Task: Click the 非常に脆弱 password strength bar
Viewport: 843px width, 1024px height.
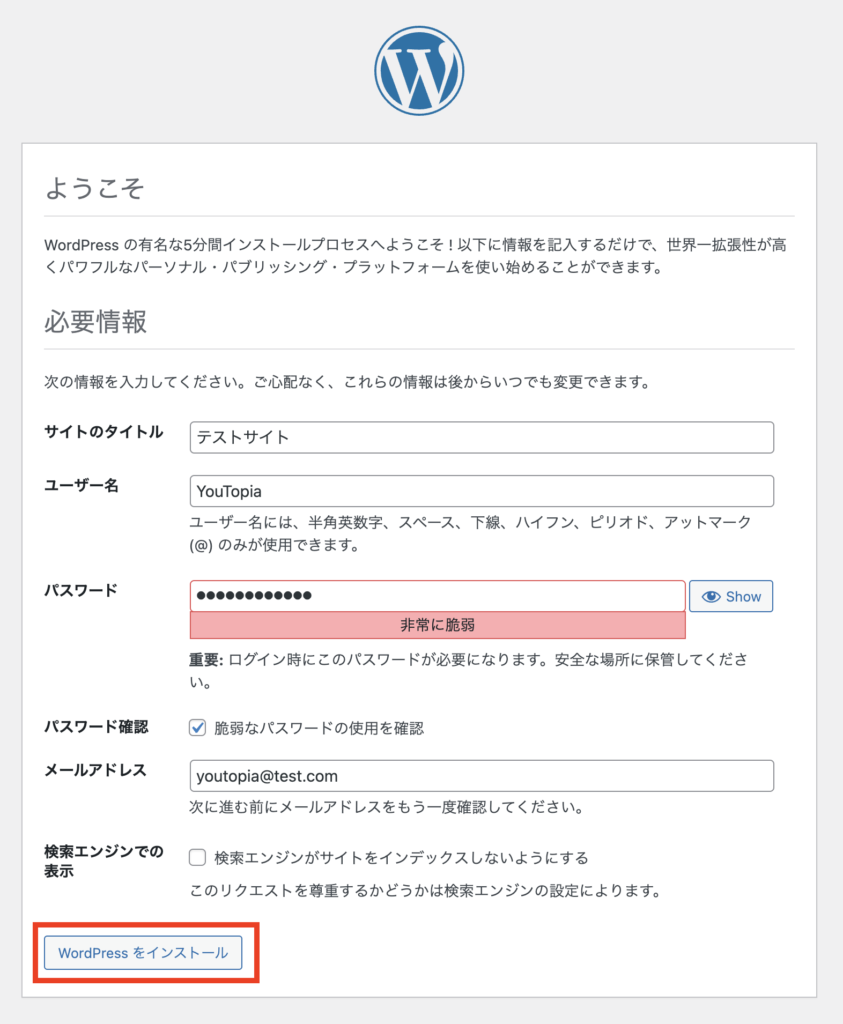Action: [x=437, y=625]
